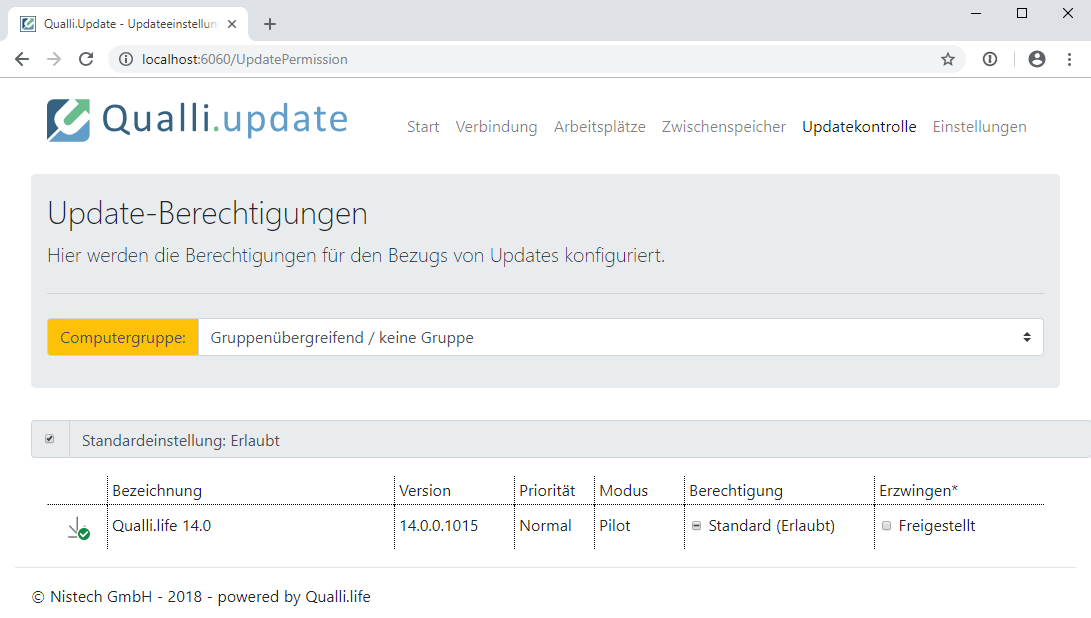View site information icon in the address bar
Viewport: 1091px width, 618px height.
(x=126, y=59)
